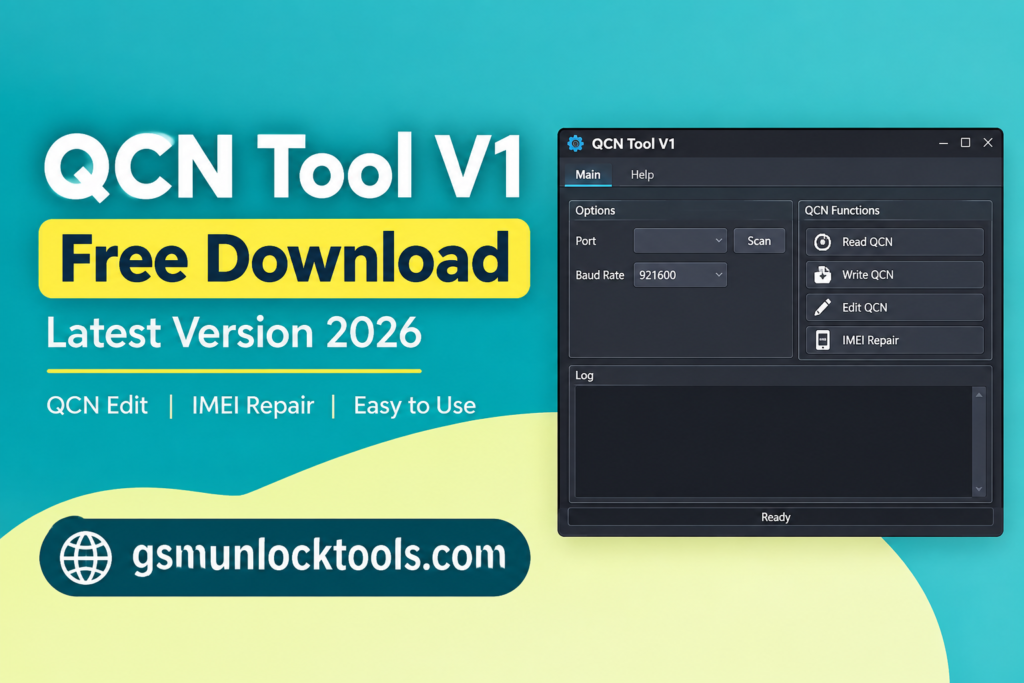Click the Read QCN label
The height and width of the screenshot is (683, 1024).
pyautogui.click(x=867, y=242)
